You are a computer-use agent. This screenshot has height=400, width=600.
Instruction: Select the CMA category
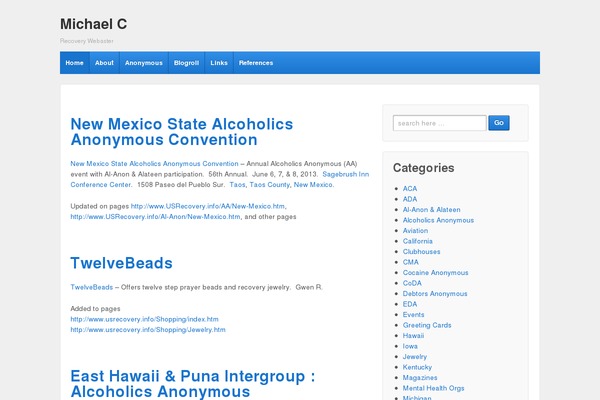[411, 262]
